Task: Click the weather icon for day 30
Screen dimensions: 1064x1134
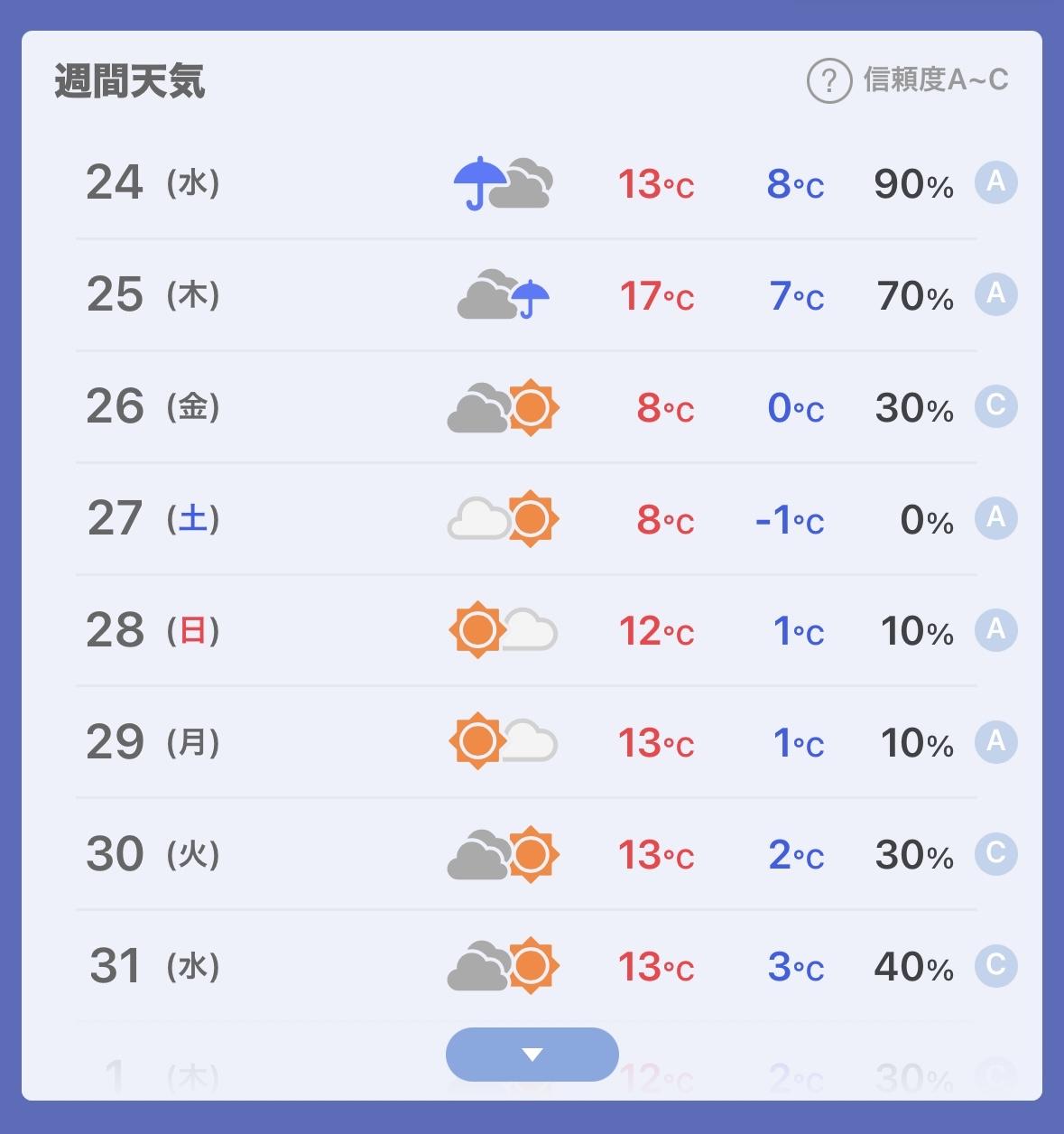Action: click(x=504, y=854)
